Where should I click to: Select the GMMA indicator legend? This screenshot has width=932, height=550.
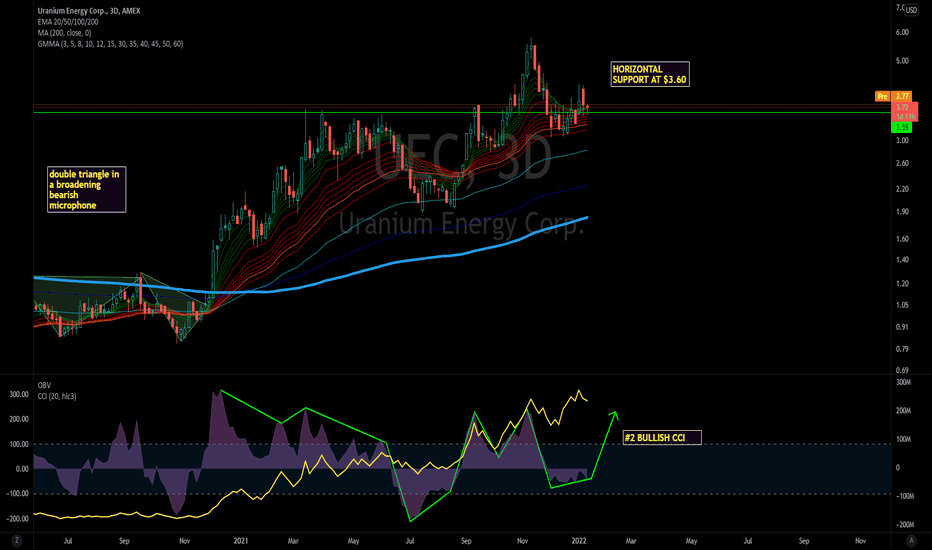111,44
